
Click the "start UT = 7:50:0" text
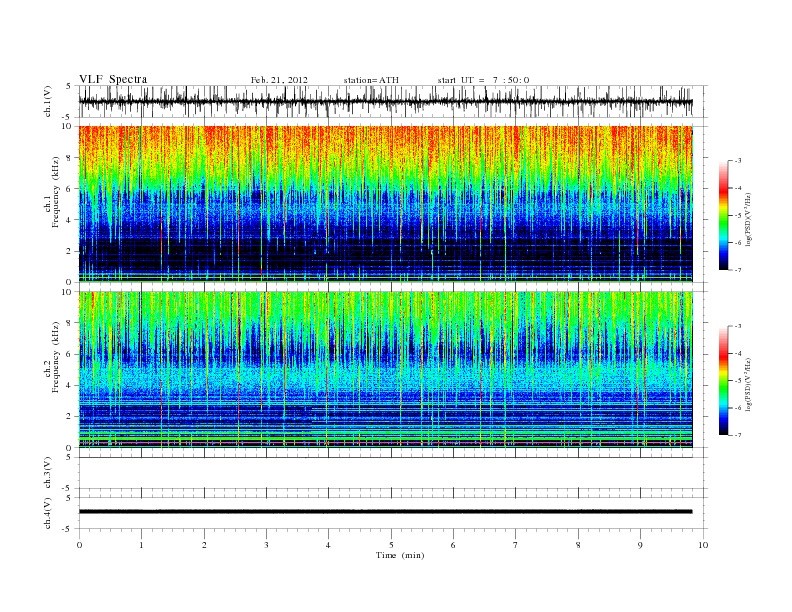[x=483, y=80]
